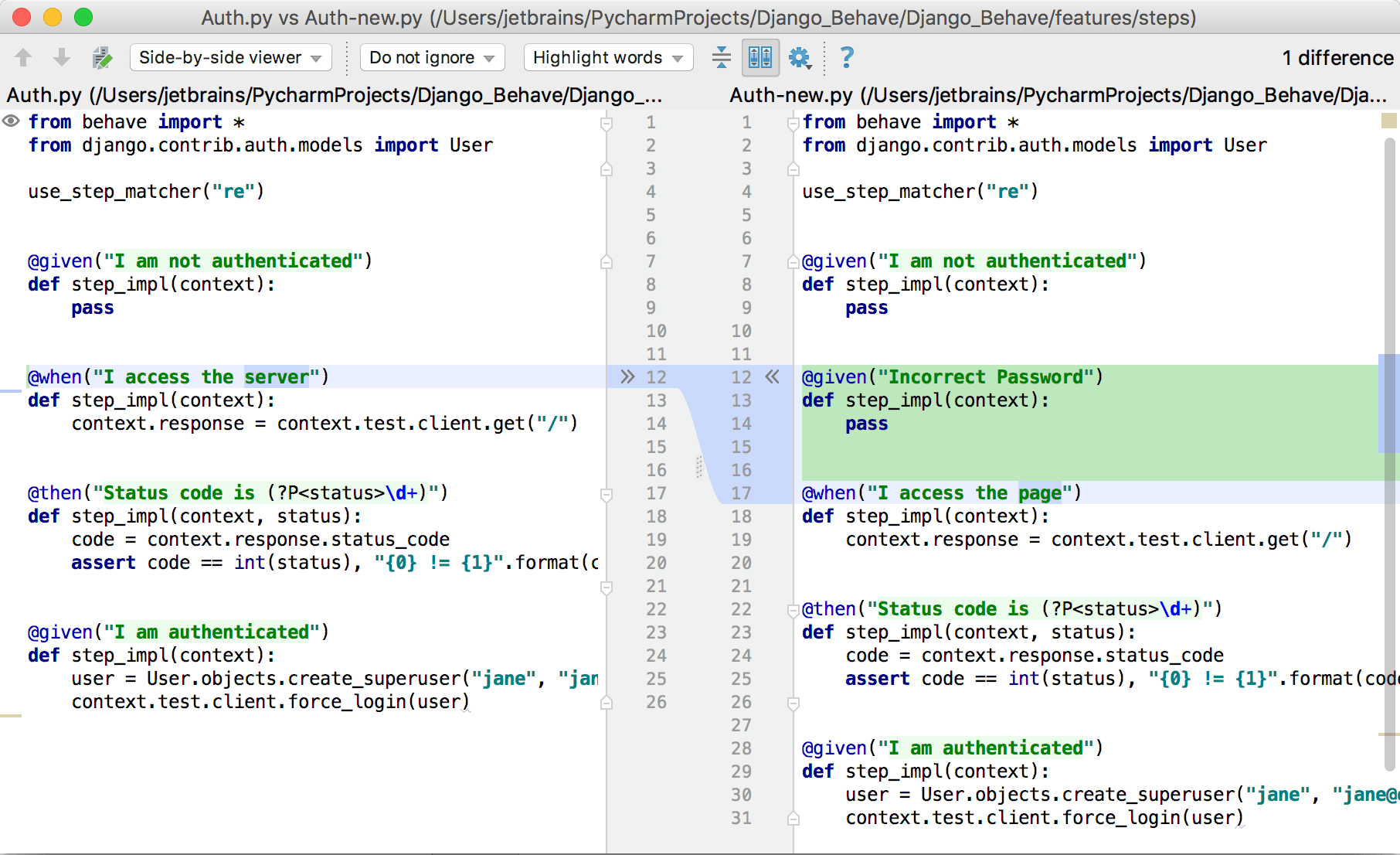The height and width of the screenshot is (855, 1400).
Task: Apply right-side change with << chevron
Action: 772,376
